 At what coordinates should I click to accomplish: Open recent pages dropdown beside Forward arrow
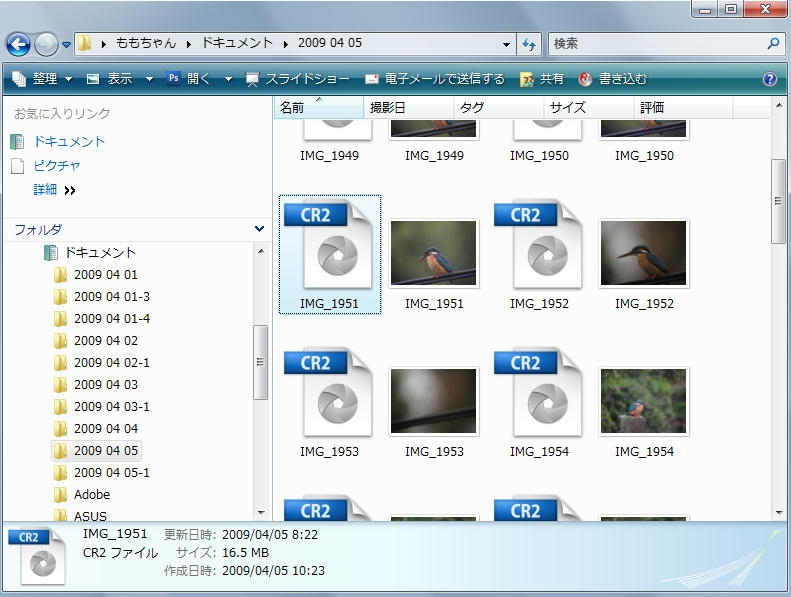(66, 45)
